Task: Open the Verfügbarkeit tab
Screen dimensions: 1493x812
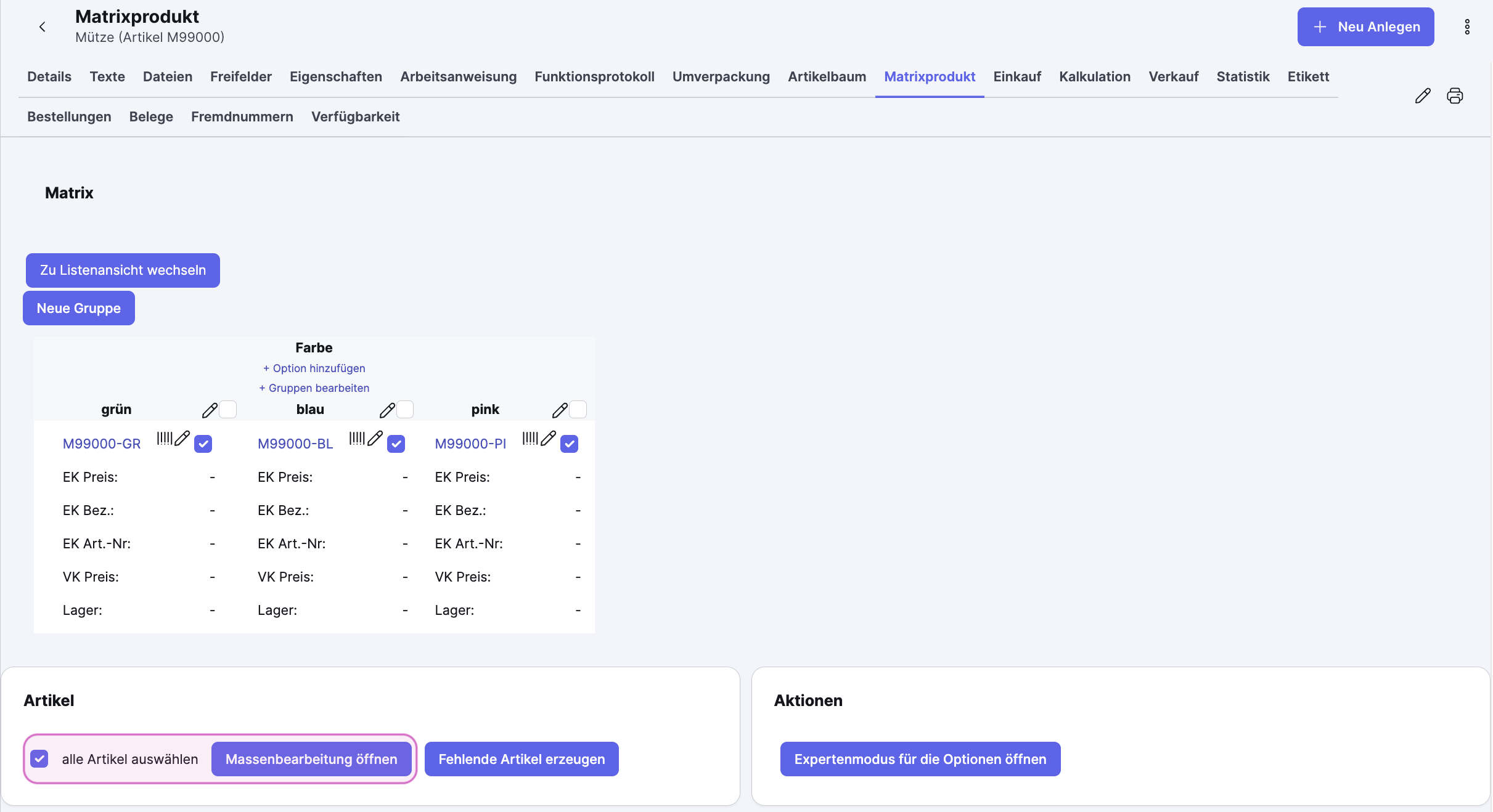Action: 355,116
